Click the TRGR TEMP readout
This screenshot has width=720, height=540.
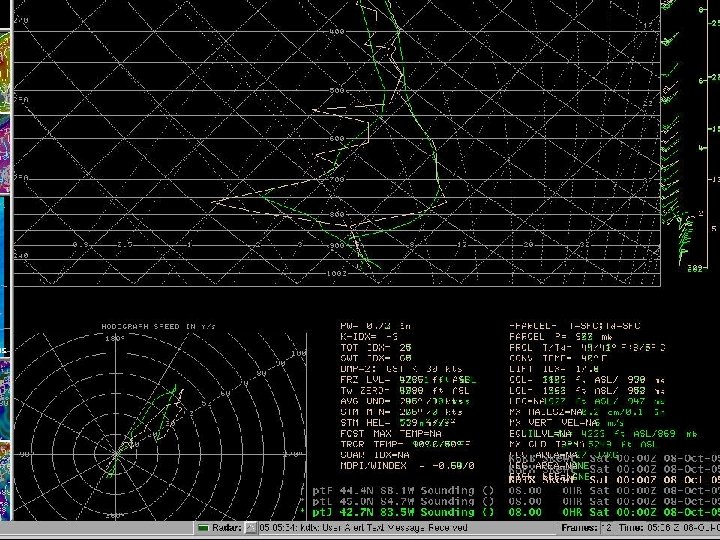point(405,444)
